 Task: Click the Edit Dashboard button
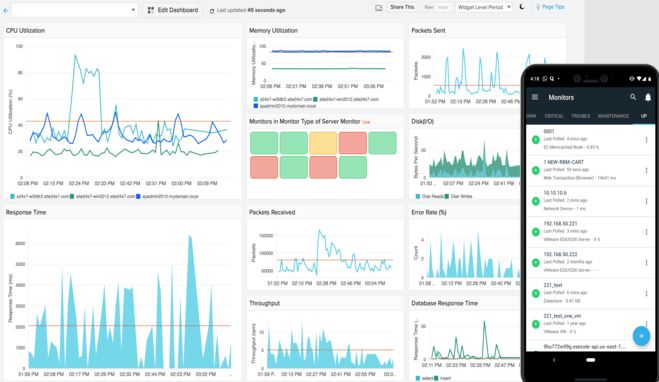coord(173,10)
